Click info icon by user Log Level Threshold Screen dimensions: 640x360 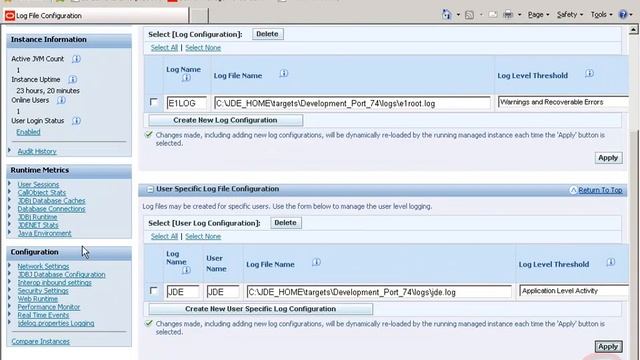pos(611,262)
